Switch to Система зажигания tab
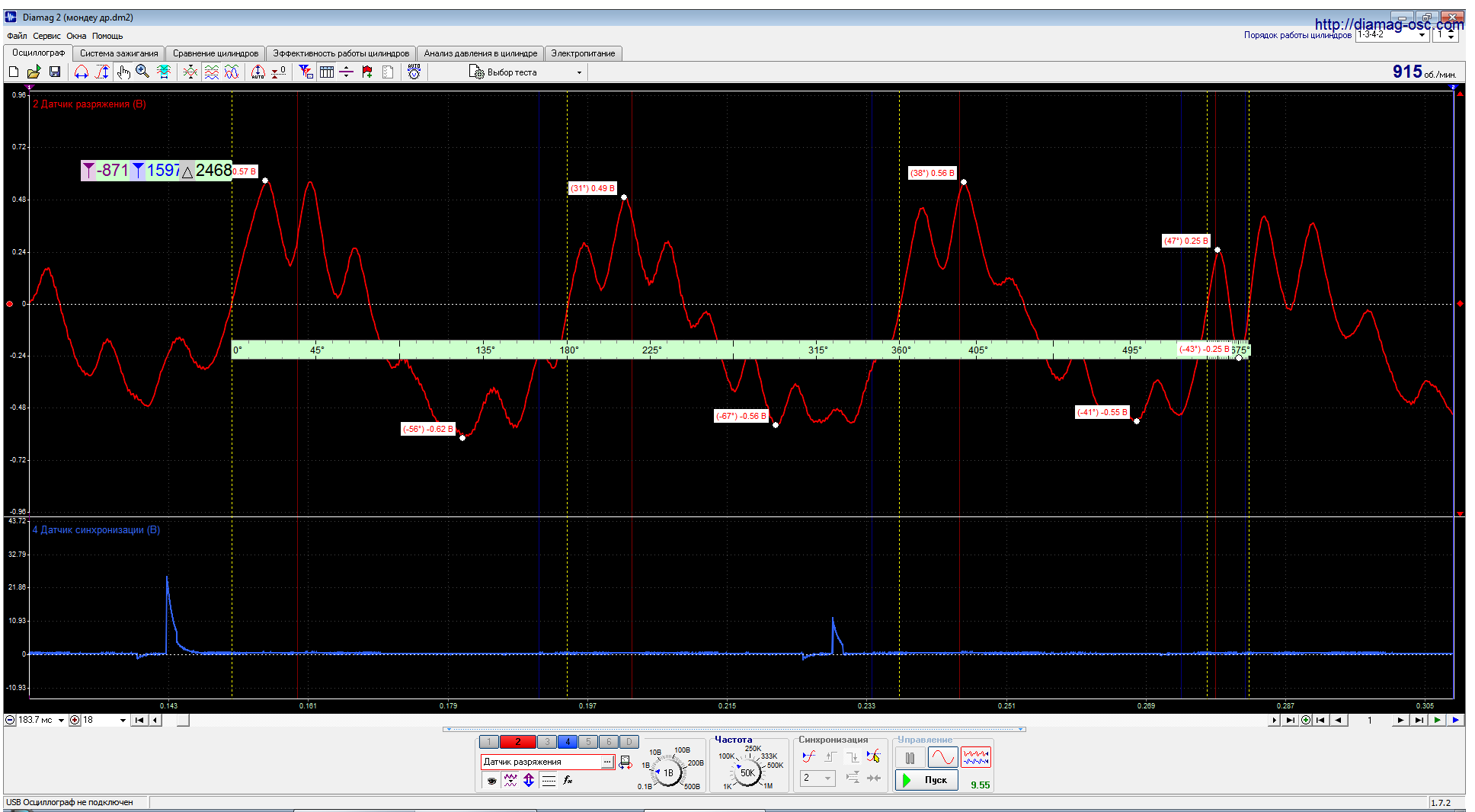The image size is (1475, 812). coord(119,53)
